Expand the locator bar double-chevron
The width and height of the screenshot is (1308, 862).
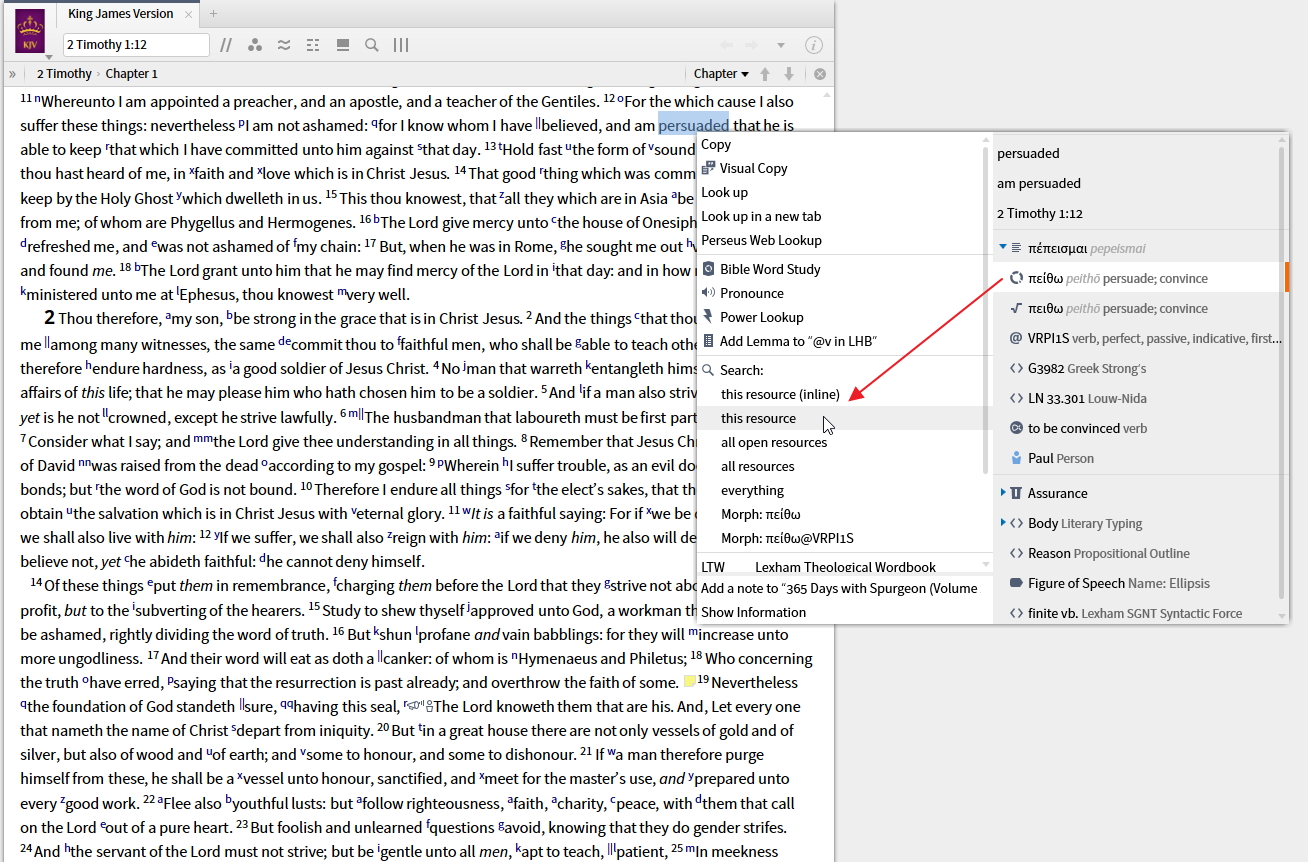tap(12, 74)
